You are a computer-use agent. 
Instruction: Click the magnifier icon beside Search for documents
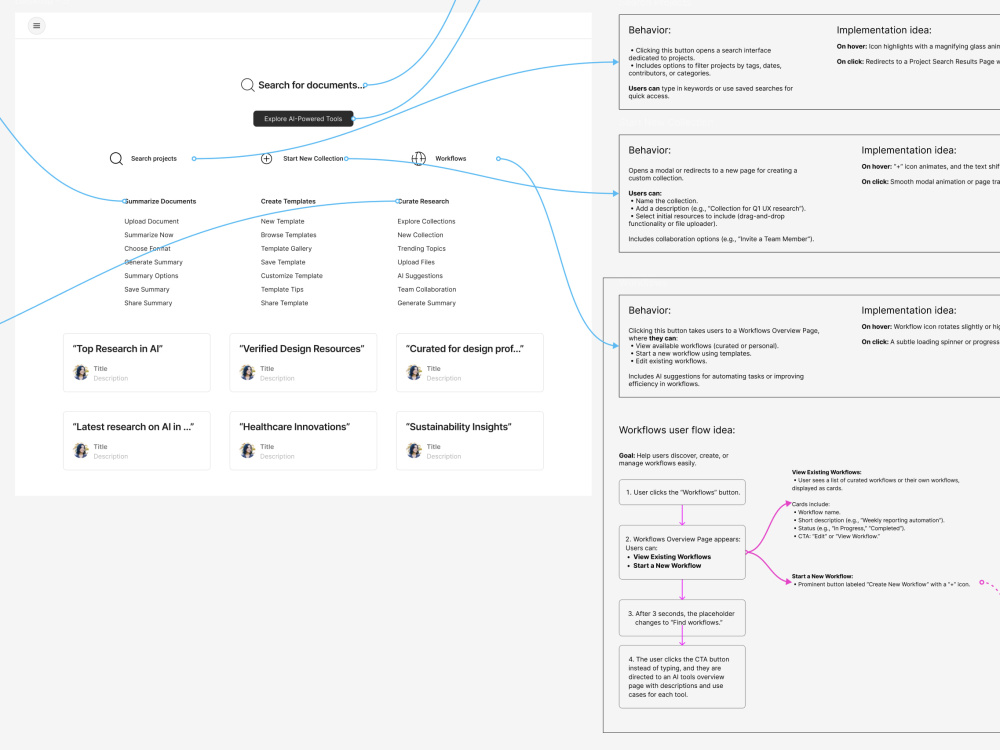tap(247, 85)
